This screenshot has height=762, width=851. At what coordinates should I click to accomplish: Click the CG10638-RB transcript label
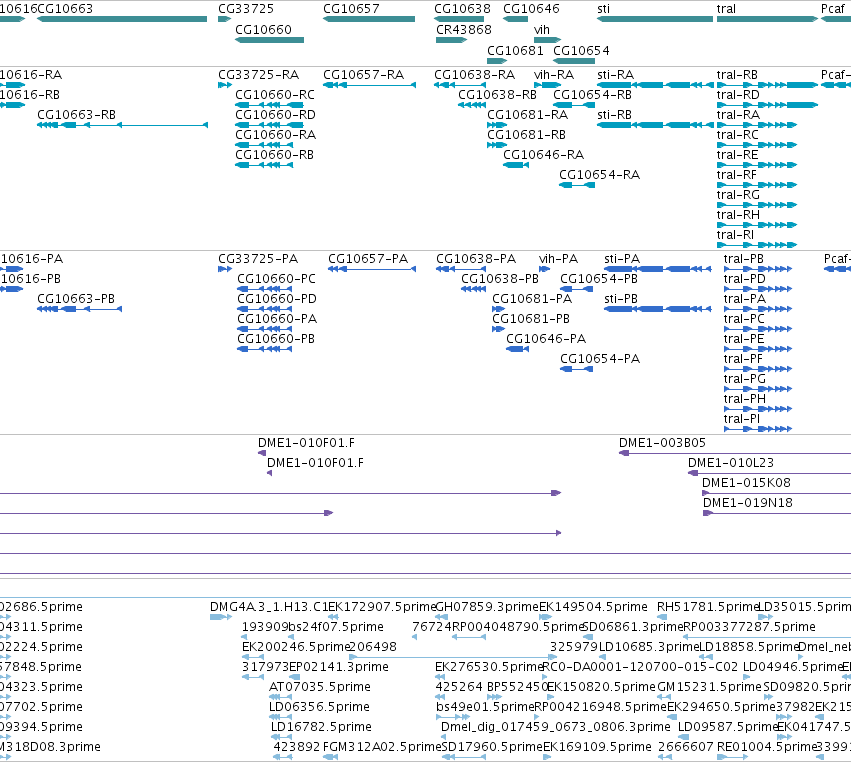[497, 95]
